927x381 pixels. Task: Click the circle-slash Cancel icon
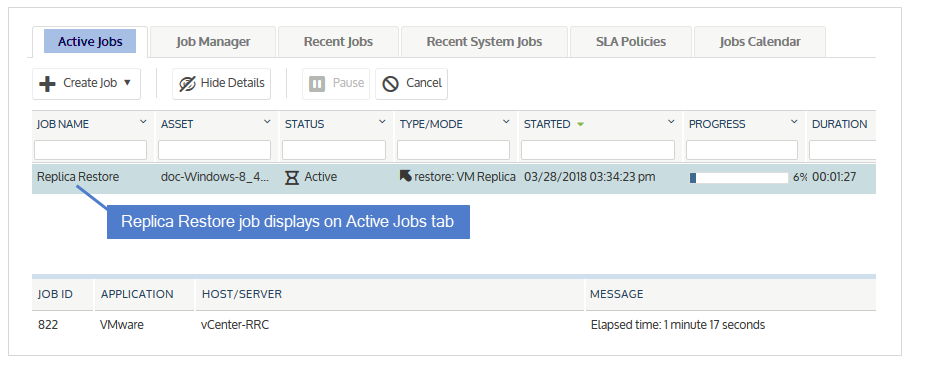[390, 84]
